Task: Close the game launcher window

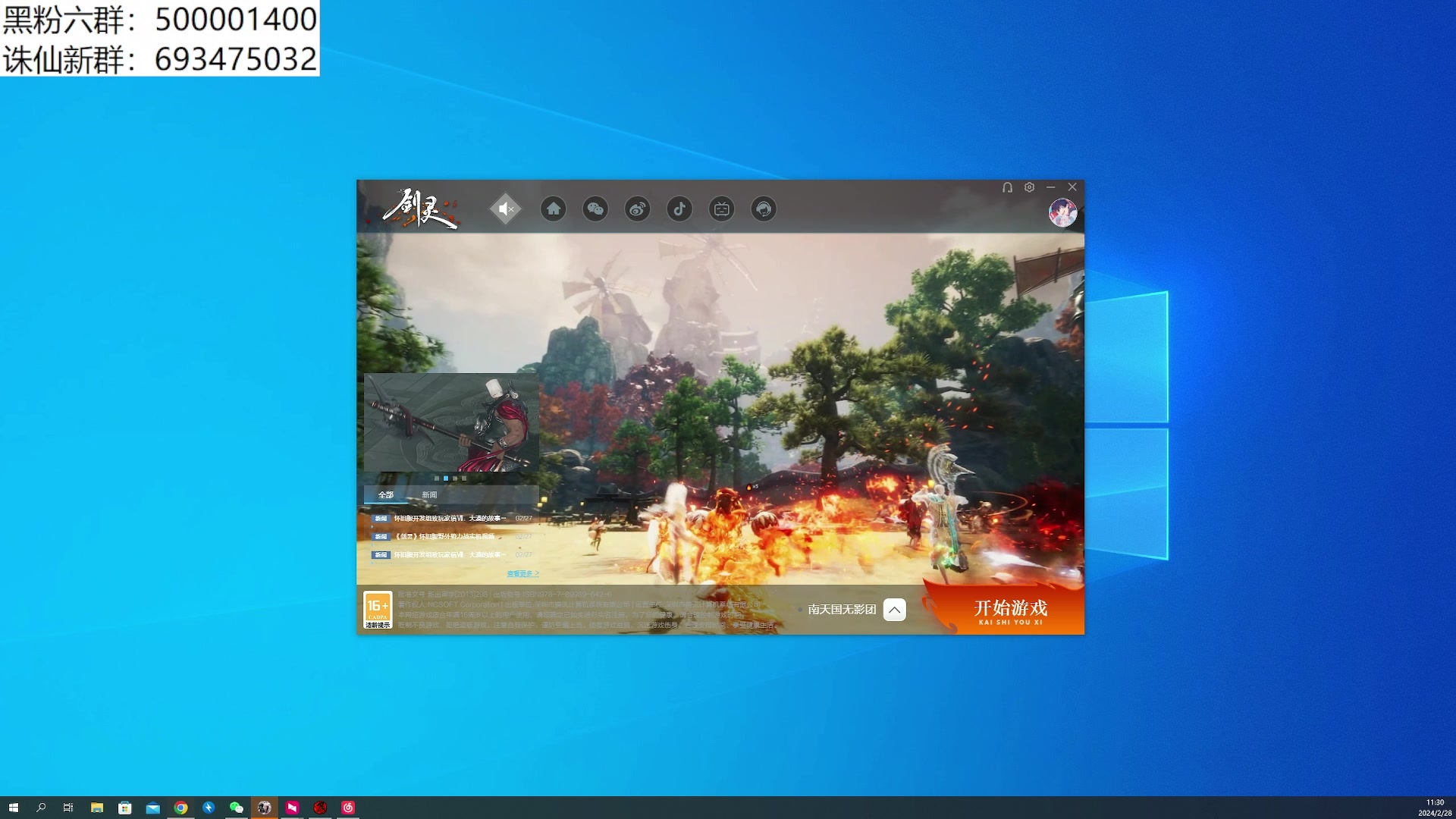Action: 1072,187
